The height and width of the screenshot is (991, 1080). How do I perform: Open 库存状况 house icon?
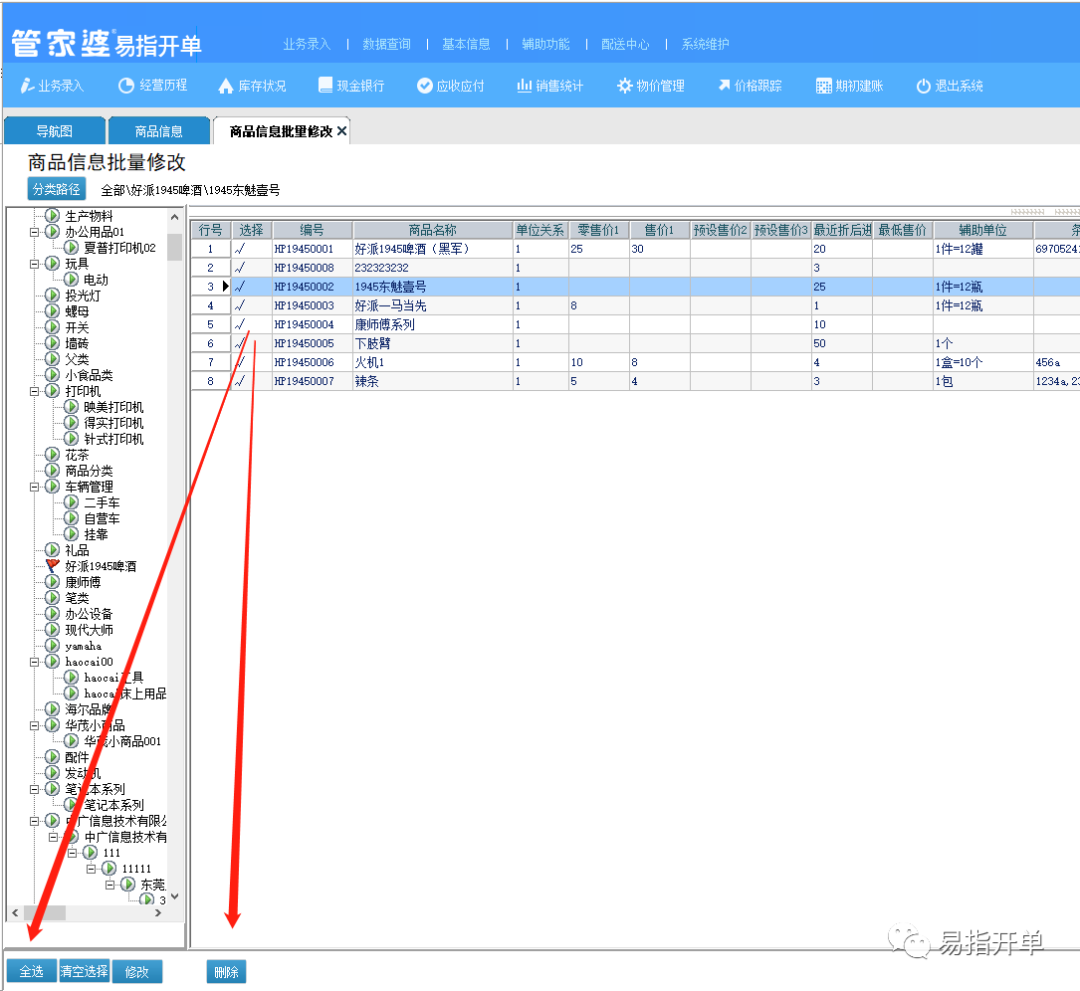coord(226,86)
